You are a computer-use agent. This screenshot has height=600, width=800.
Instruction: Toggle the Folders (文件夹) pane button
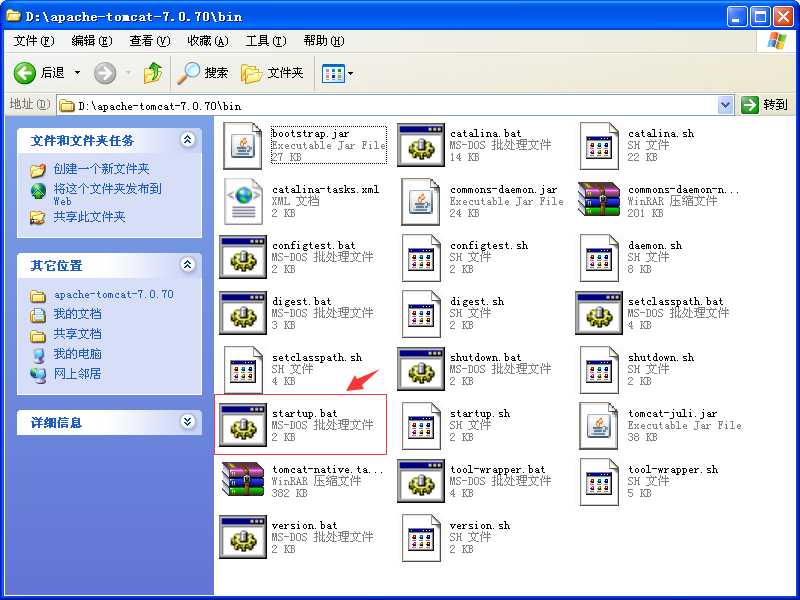pos(272,73)
